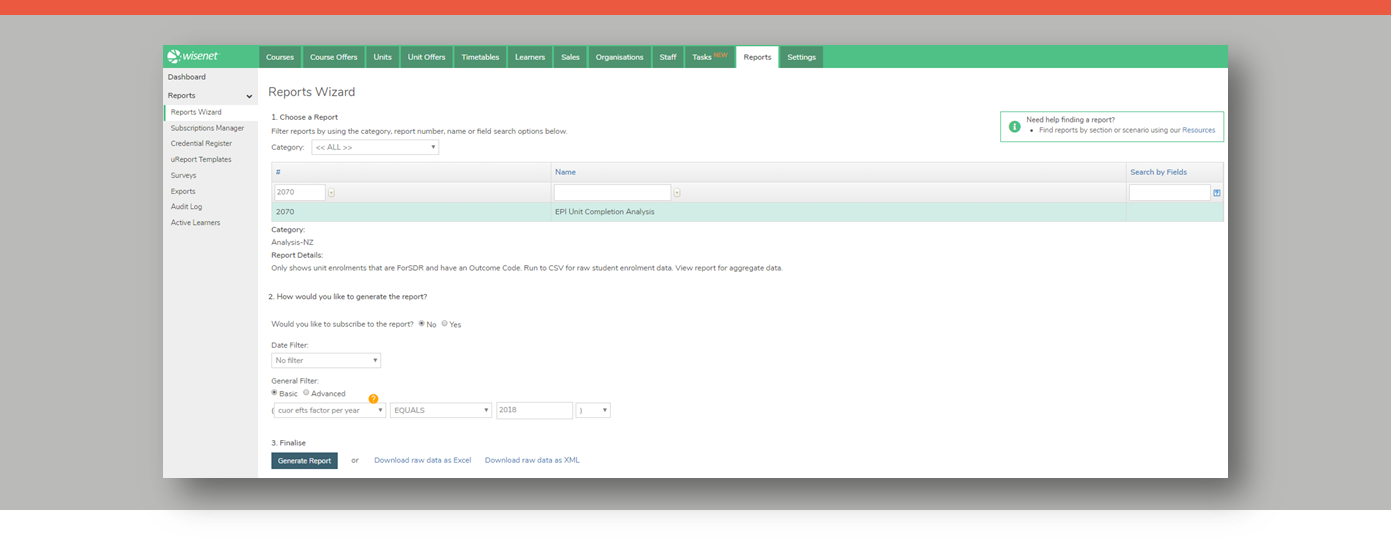The image size is (1391, 543).
Task: Open the Sales tab
Action: pyautogui.click(x=570, y=57)
